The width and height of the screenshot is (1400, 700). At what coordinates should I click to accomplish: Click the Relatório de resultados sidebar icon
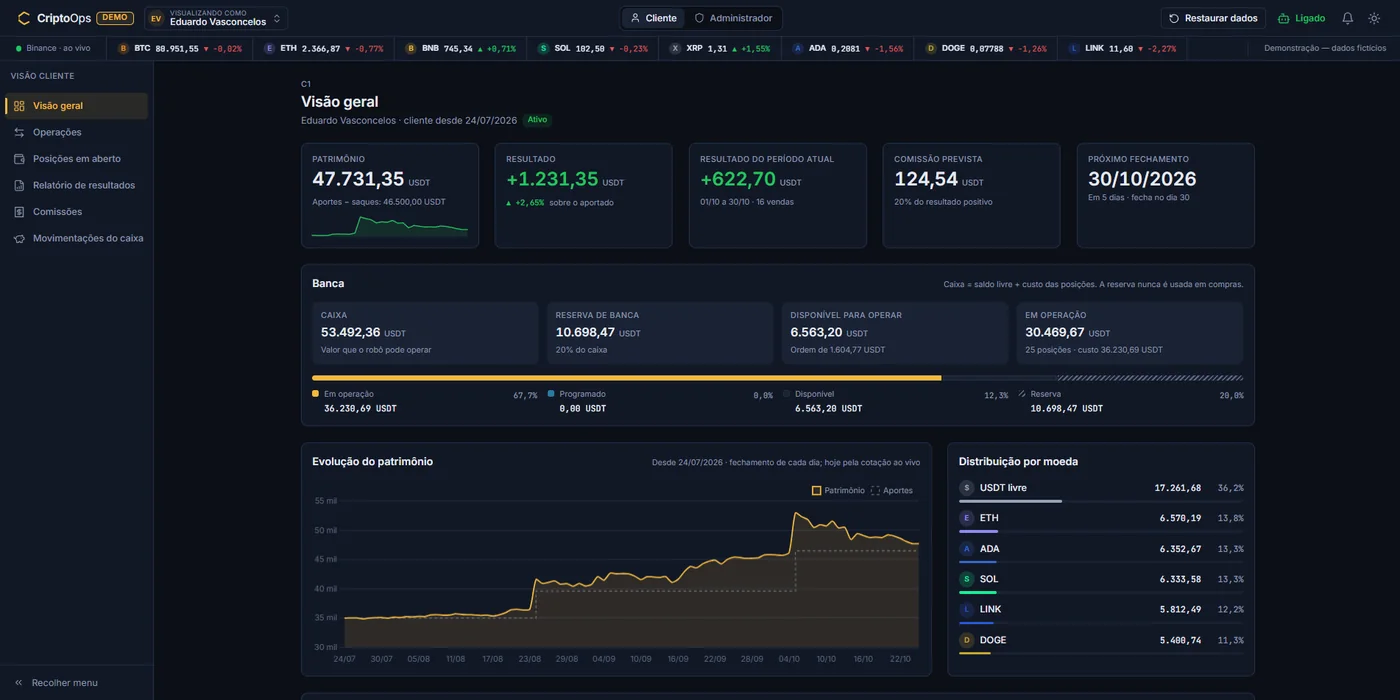(19, 185)
